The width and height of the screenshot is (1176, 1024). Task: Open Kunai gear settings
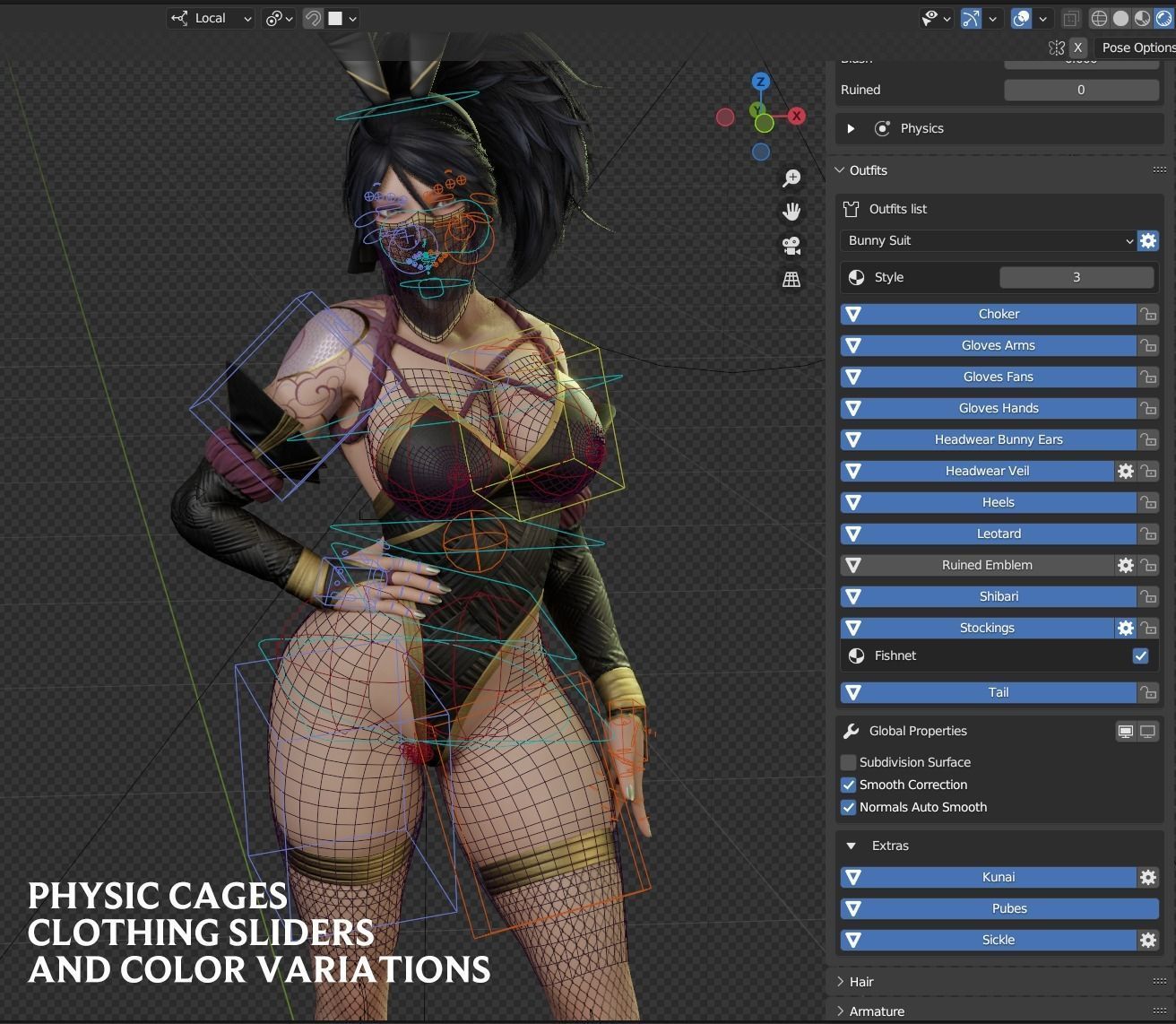coord(1148,877)
